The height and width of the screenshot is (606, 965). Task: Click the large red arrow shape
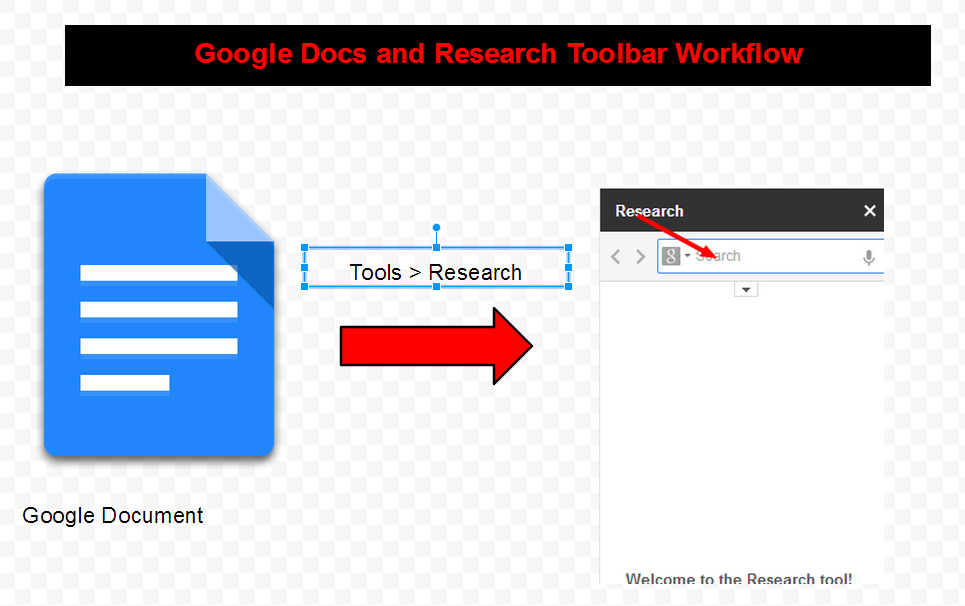436,346
